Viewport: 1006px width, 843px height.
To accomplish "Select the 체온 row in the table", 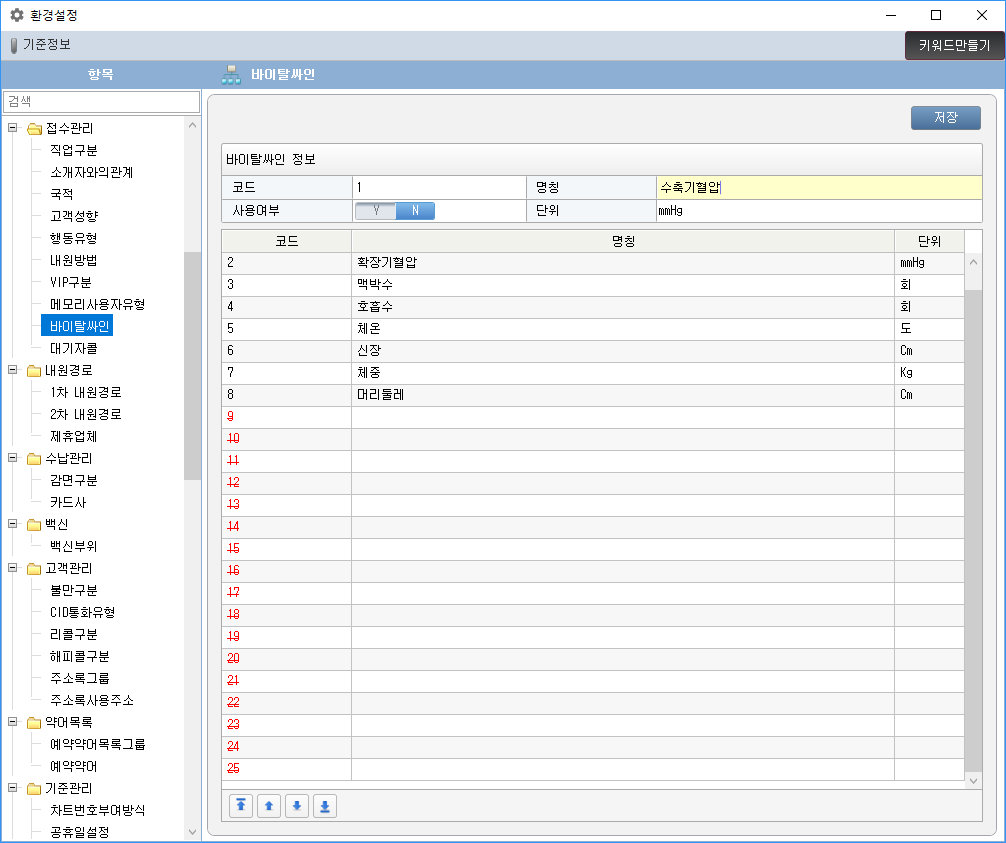I will 622,328.
